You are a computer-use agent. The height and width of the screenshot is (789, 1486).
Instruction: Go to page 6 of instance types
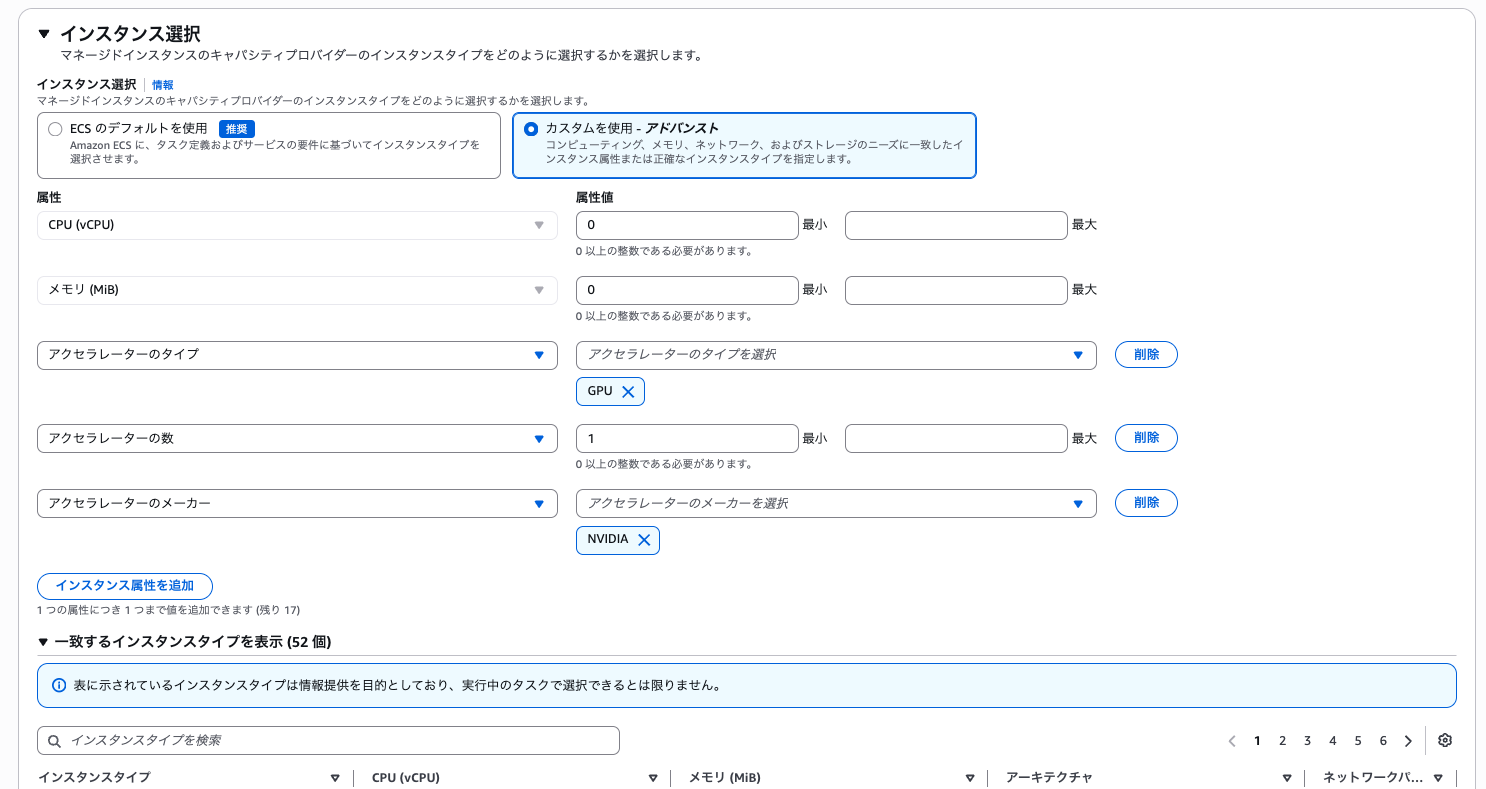click(x=1383, y=741)
